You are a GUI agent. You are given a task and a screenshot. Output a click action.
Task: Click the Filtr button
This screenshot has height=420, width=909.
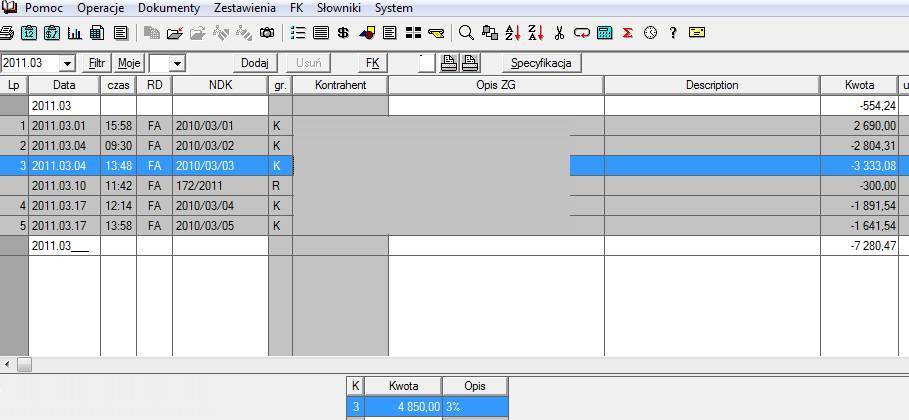[x=96, y=63]
